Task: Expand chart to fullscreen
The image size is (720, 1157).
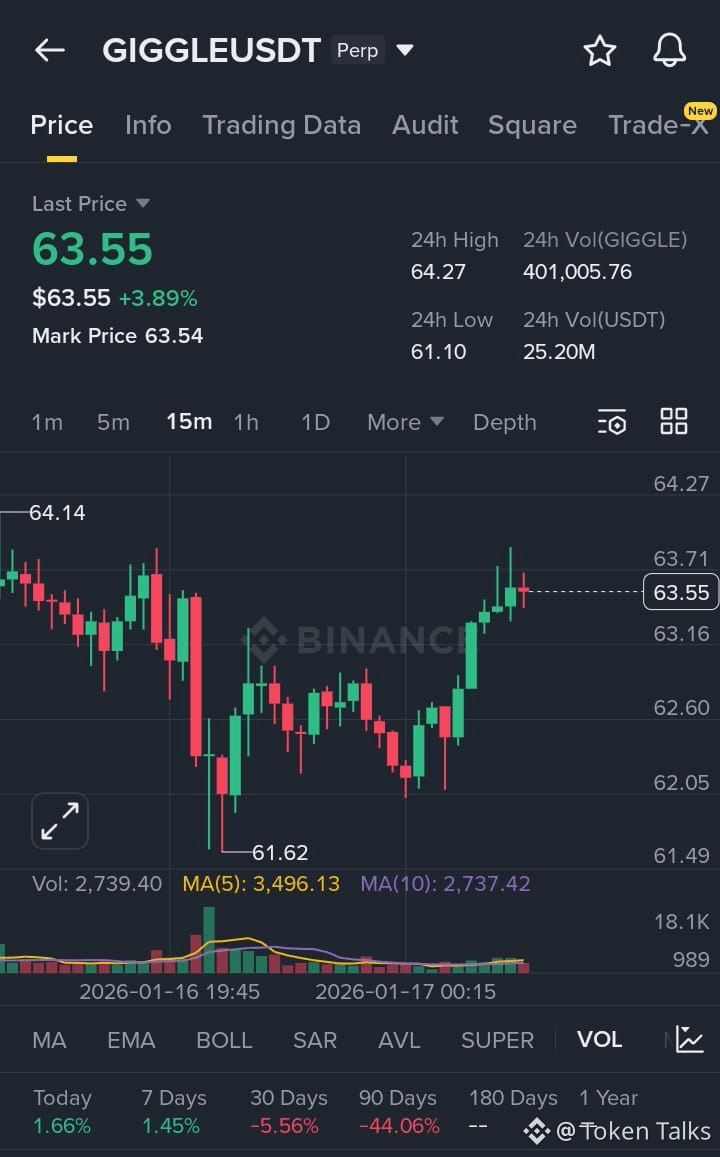Action: 60,821
